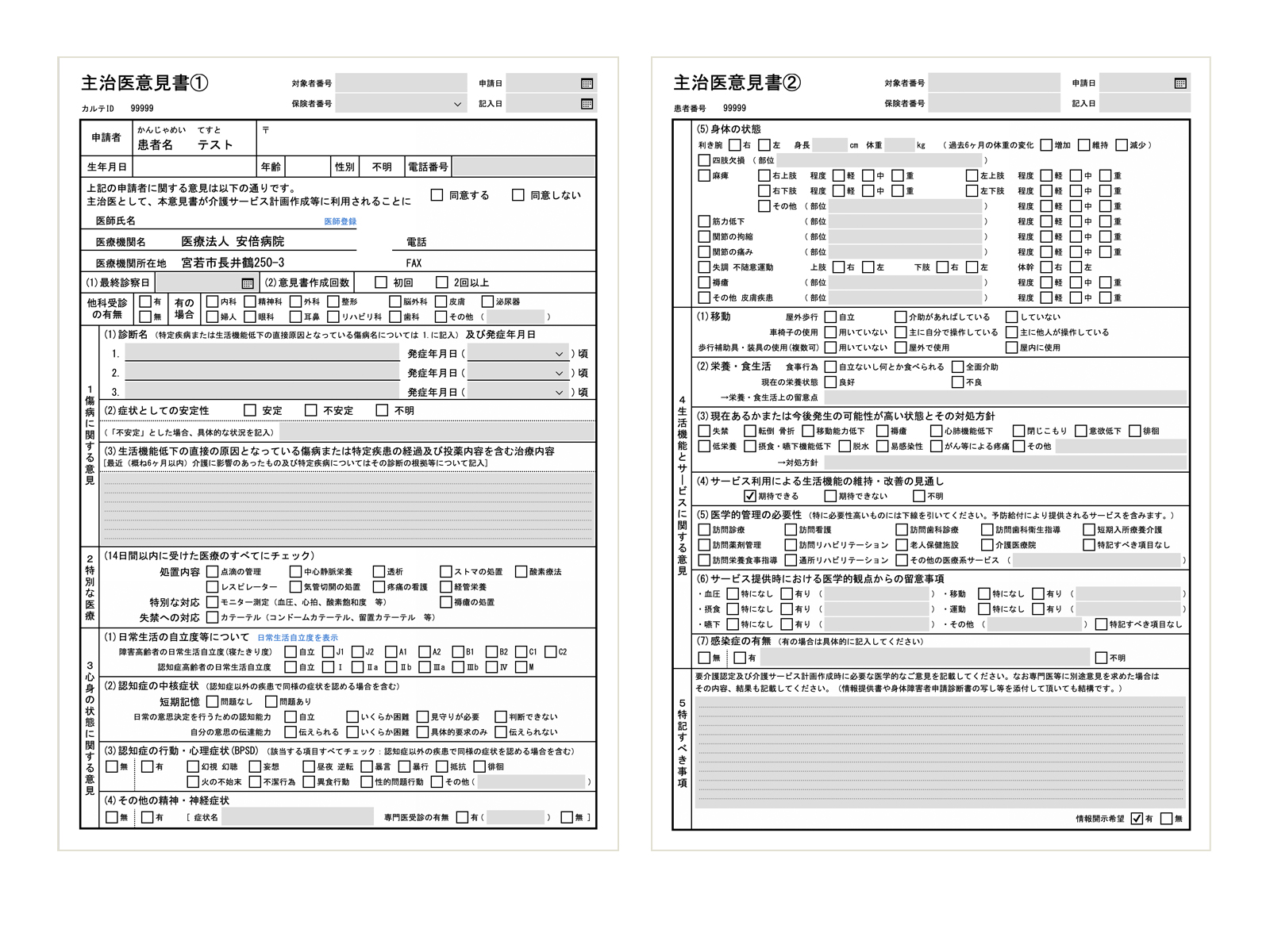
Task: Toggle the 情報開示希望 有 checkbox
Action: point(1137,818)
